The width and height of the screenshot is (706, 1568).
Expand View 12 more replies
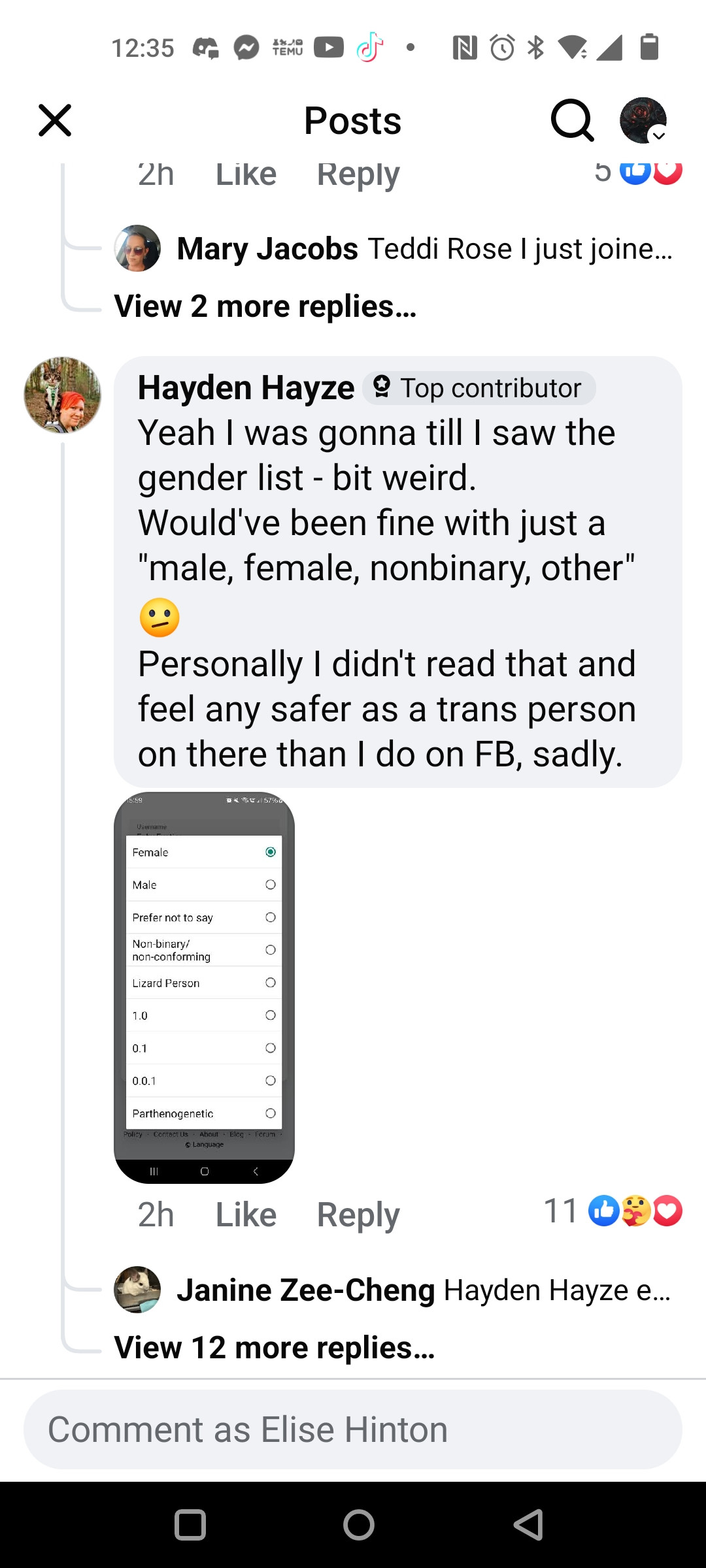coord(275,1347)
